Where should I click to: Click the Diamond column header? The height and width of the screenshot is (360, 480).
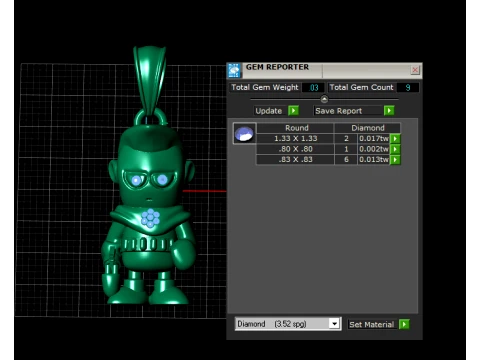coord(368,128)
